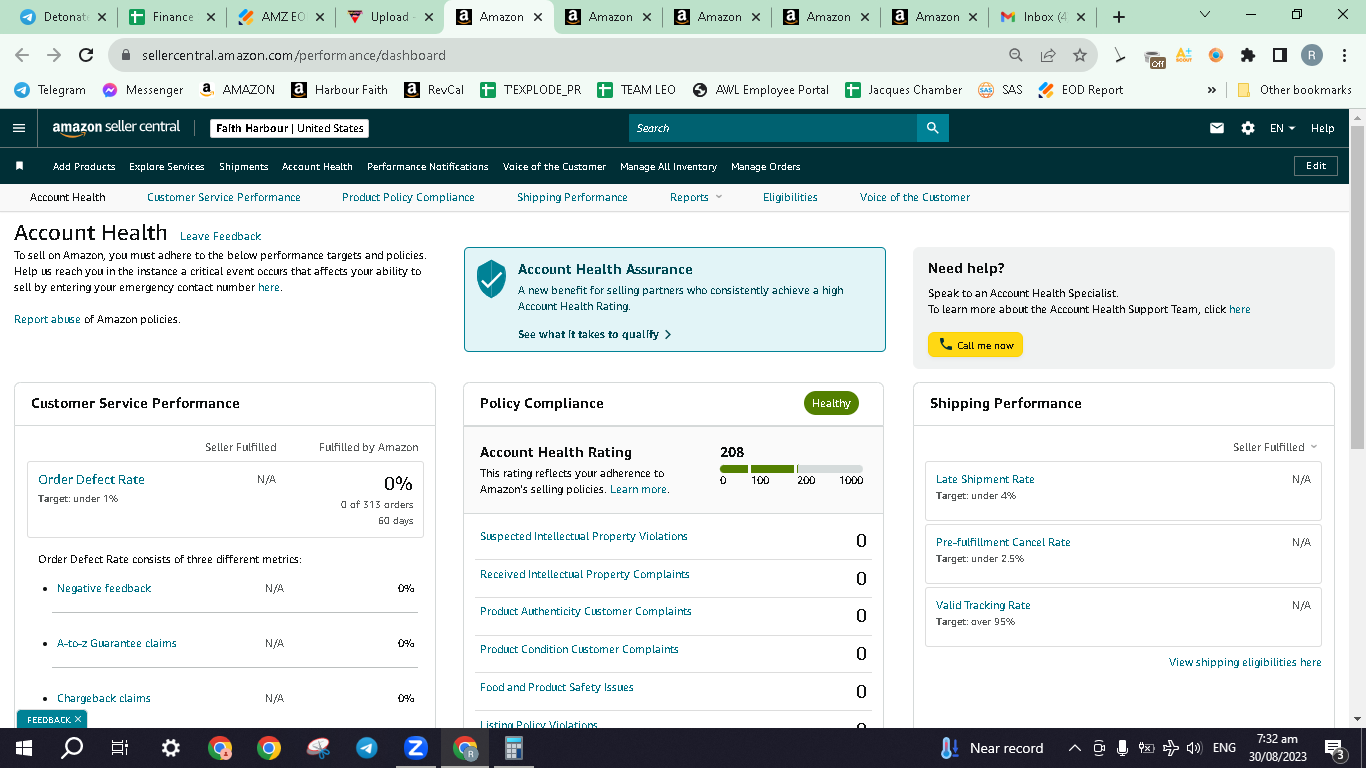Expand the Reports dropdown menu

[696, 197]
